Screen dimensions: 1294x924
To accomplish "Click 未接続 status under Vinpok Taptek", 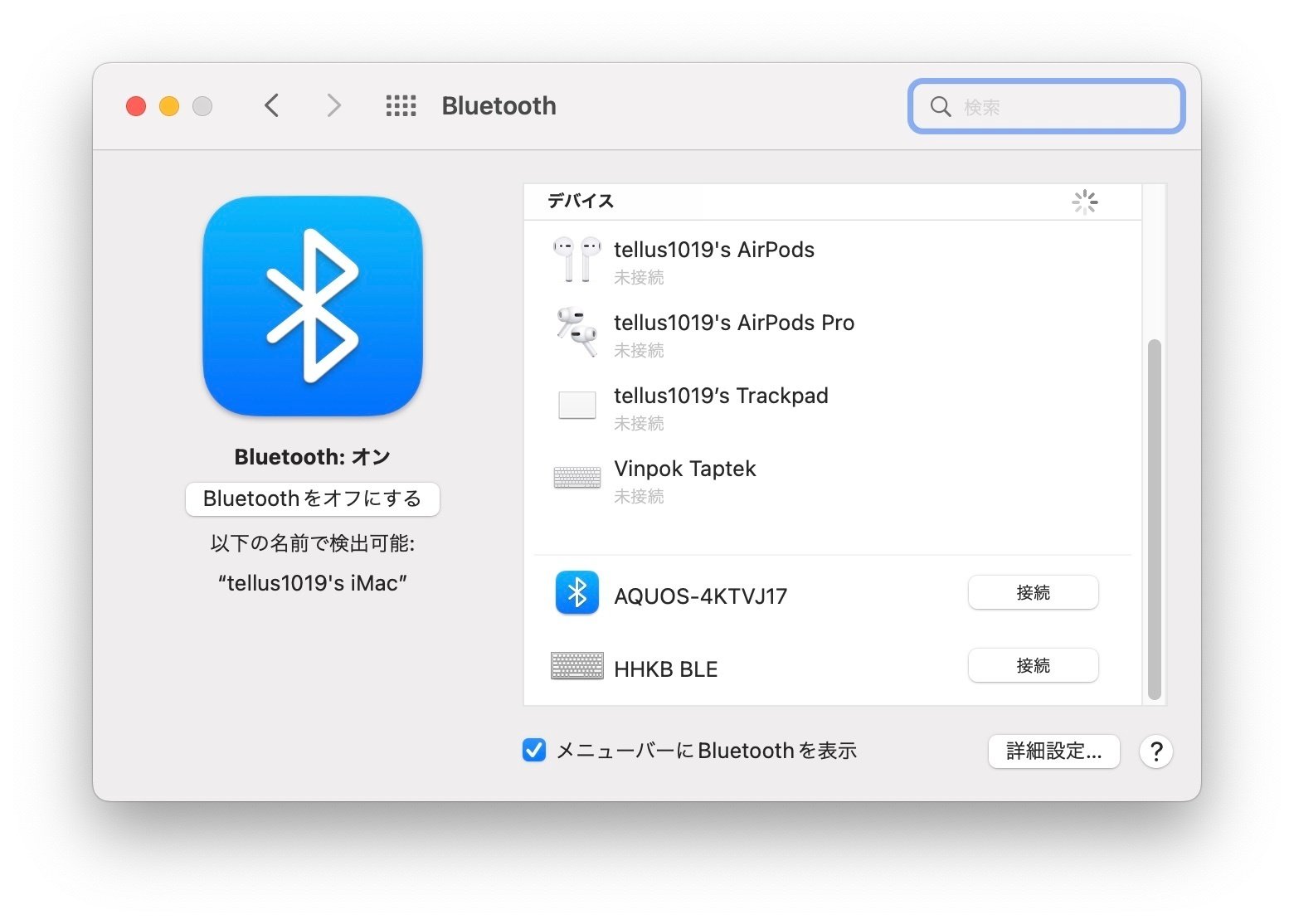I will 639,496.
